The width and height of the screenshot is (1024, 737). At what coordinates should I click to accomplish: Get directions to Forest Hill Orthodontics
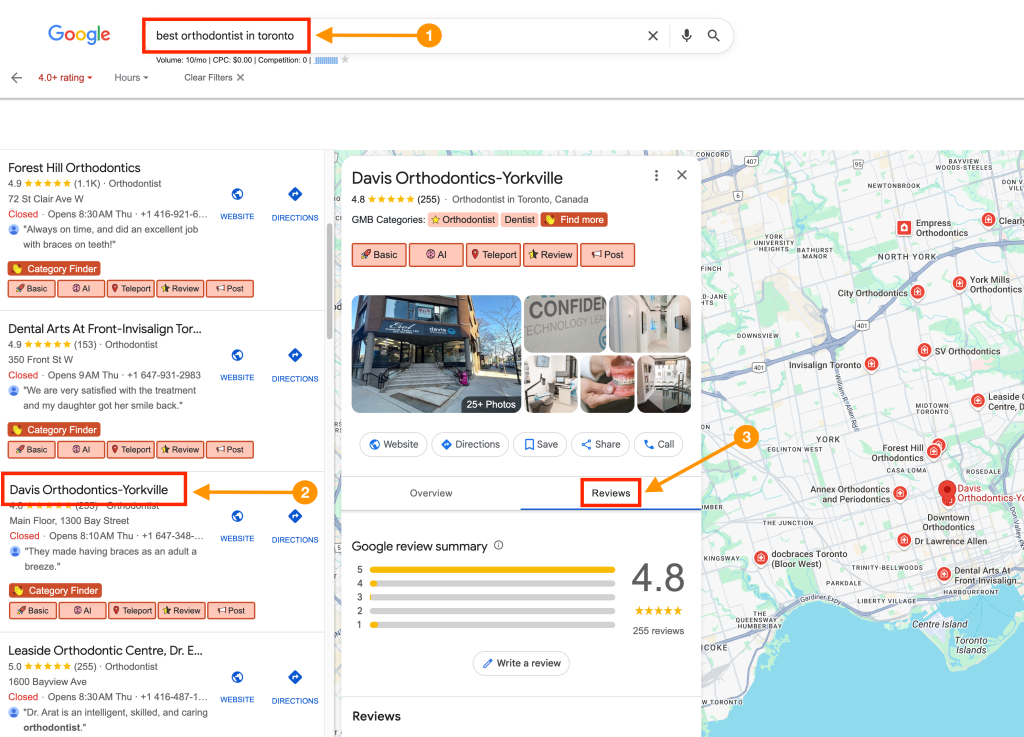point(295,194)
